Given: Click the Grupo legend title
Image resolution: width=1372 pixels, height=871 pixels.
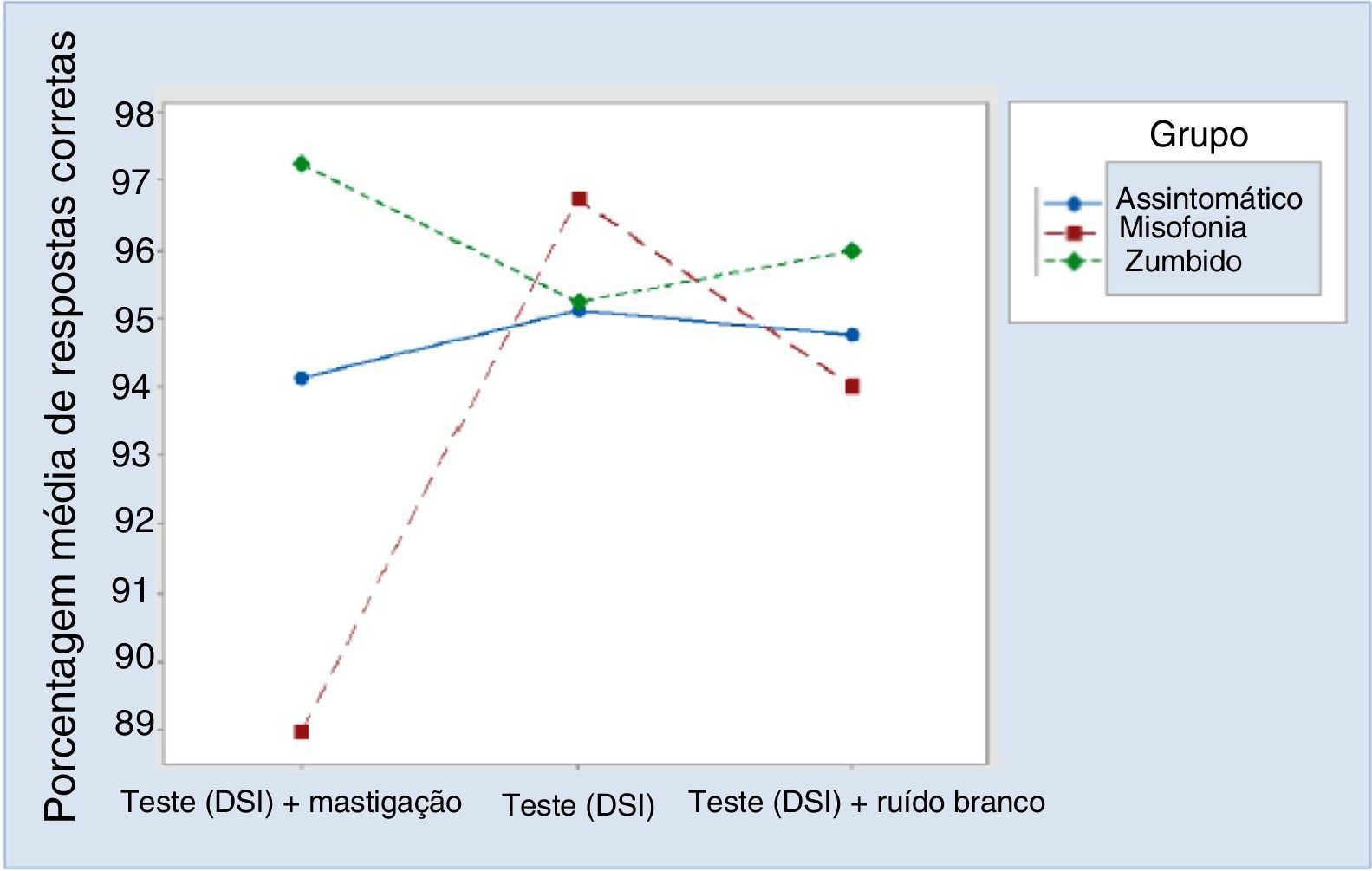Looking at the screenshot, I should (1199, 135).
